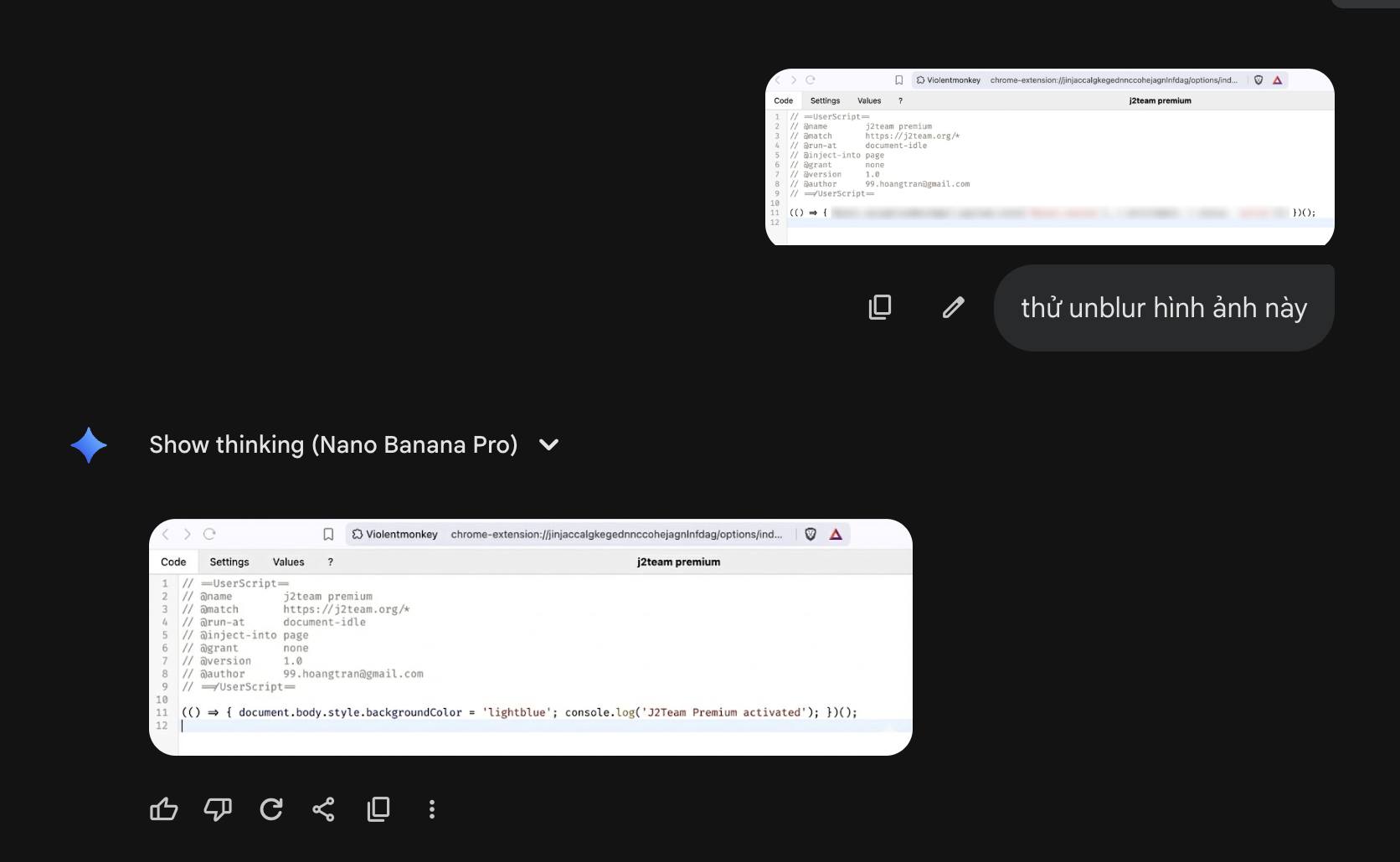Share the response

pos(323,809)
